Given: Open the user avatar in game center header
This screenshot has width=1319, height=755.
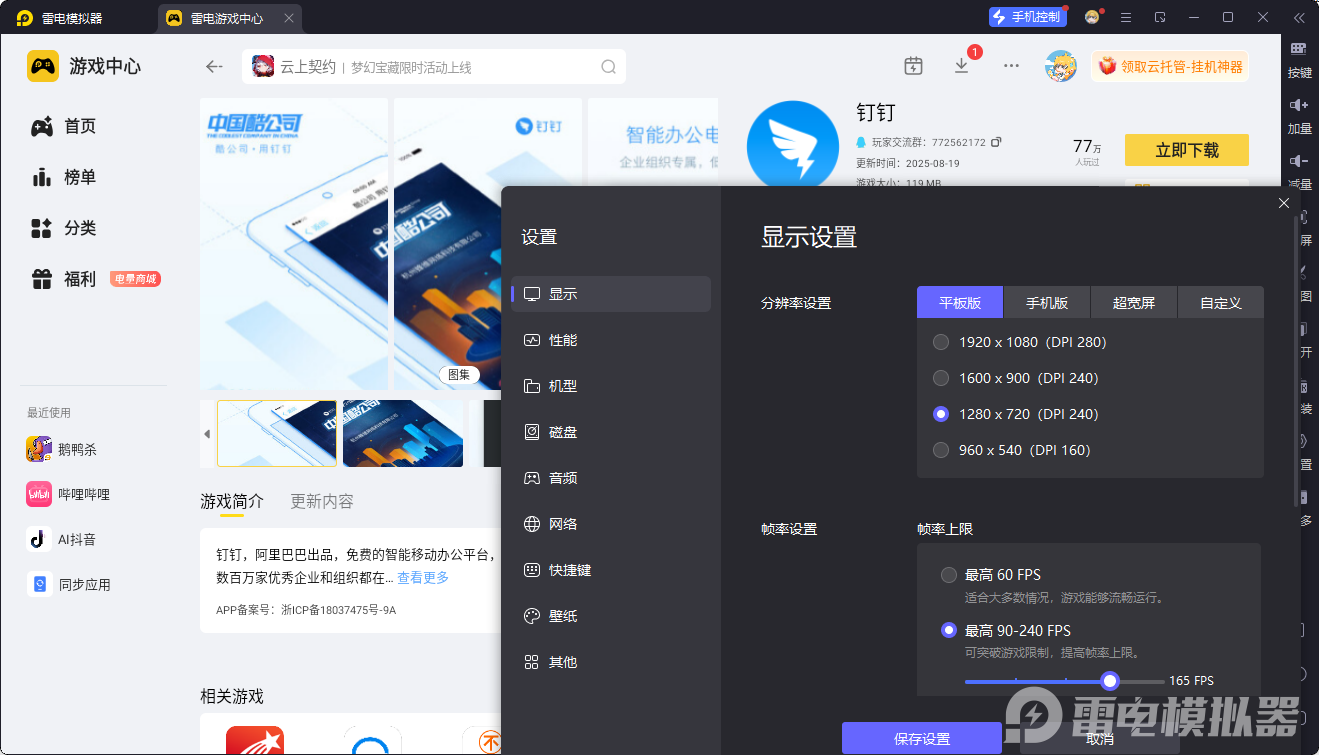Looking at the screenshot, I should click(x=1061, y=66).
